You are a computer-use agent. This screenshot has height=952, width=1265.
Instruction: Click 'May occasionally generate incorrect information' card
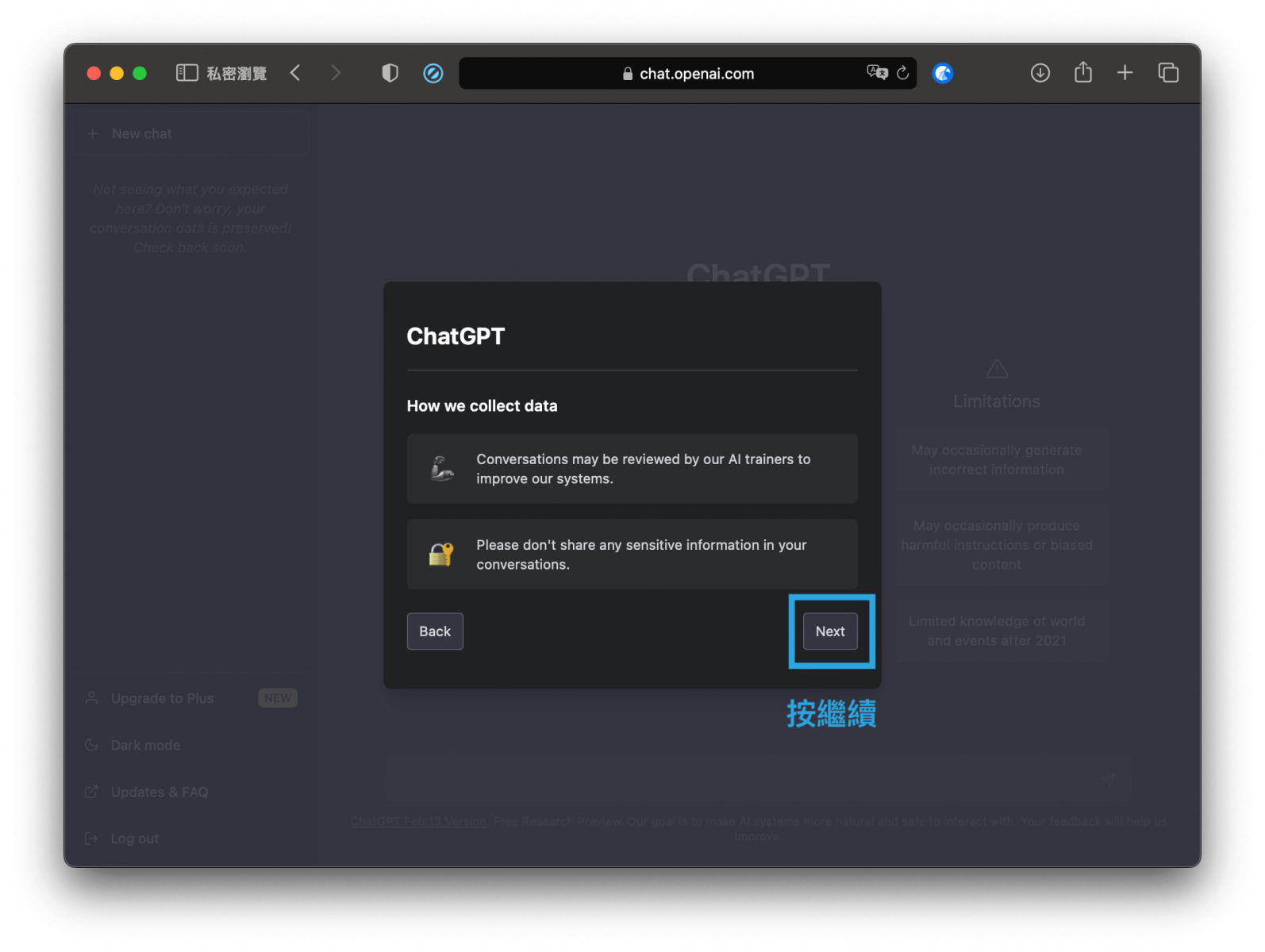pos(997,459)
